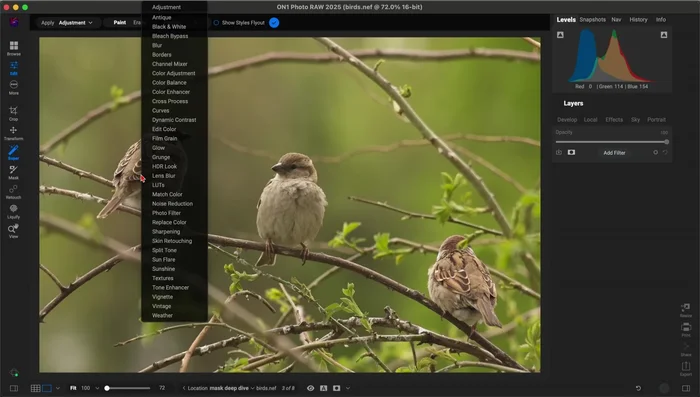The width and height of the screenshot is (700, 397).
Task: Select the Super brush tool
Action: pos(13,152)
